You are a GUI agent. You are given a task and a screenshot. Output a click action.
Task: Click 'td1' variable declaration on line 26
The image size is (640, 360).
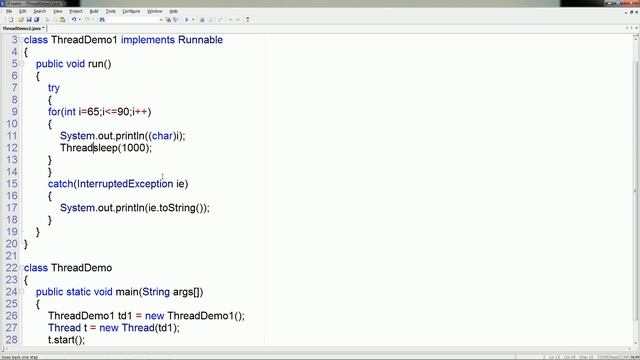(x=125, y=316)
